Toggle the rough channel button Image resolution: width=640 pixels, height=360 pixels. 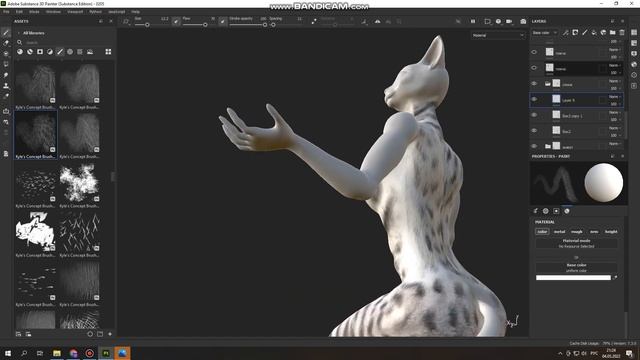click(577, 231)
